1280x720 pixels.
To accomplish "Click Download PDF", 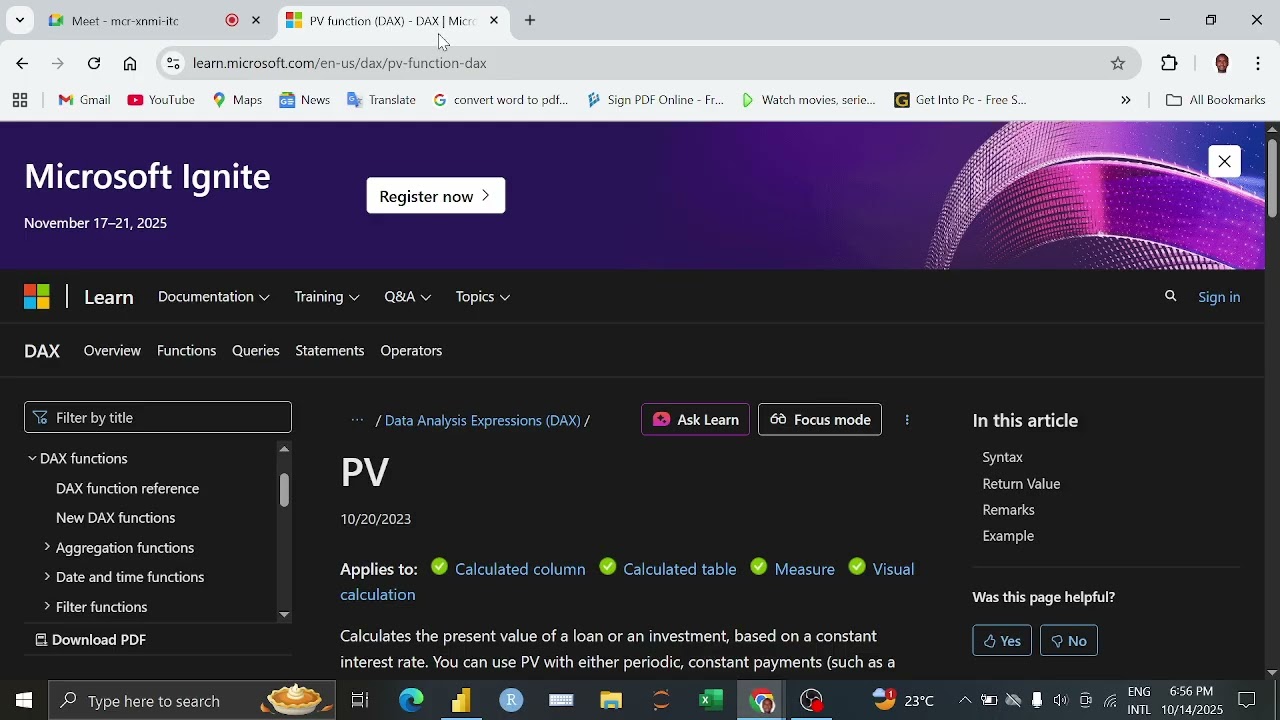I will click(x=91, y=640).
